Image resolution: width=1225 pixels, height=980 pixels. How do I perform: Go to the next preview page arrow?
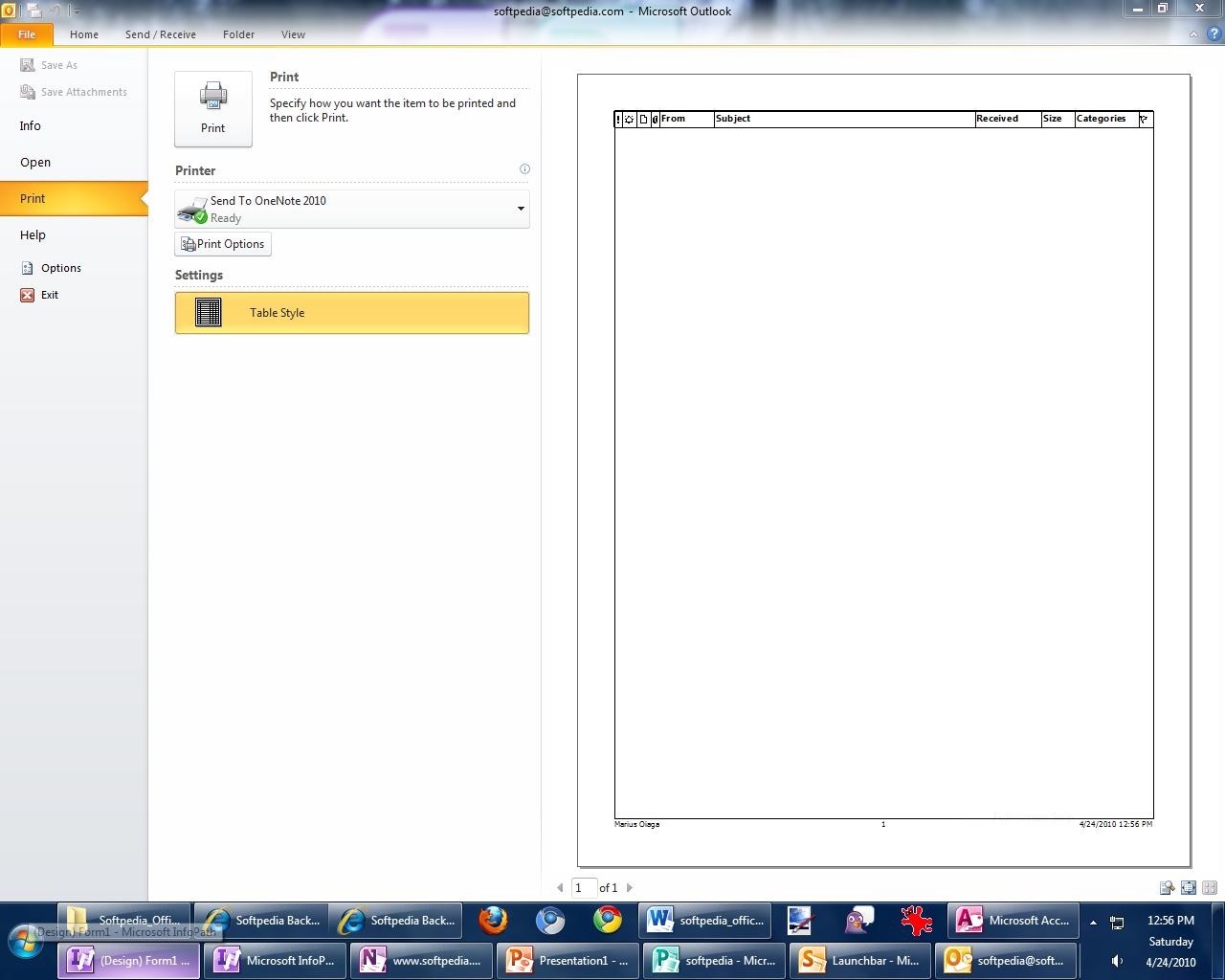pyautogui.click(x=629, y=888)
